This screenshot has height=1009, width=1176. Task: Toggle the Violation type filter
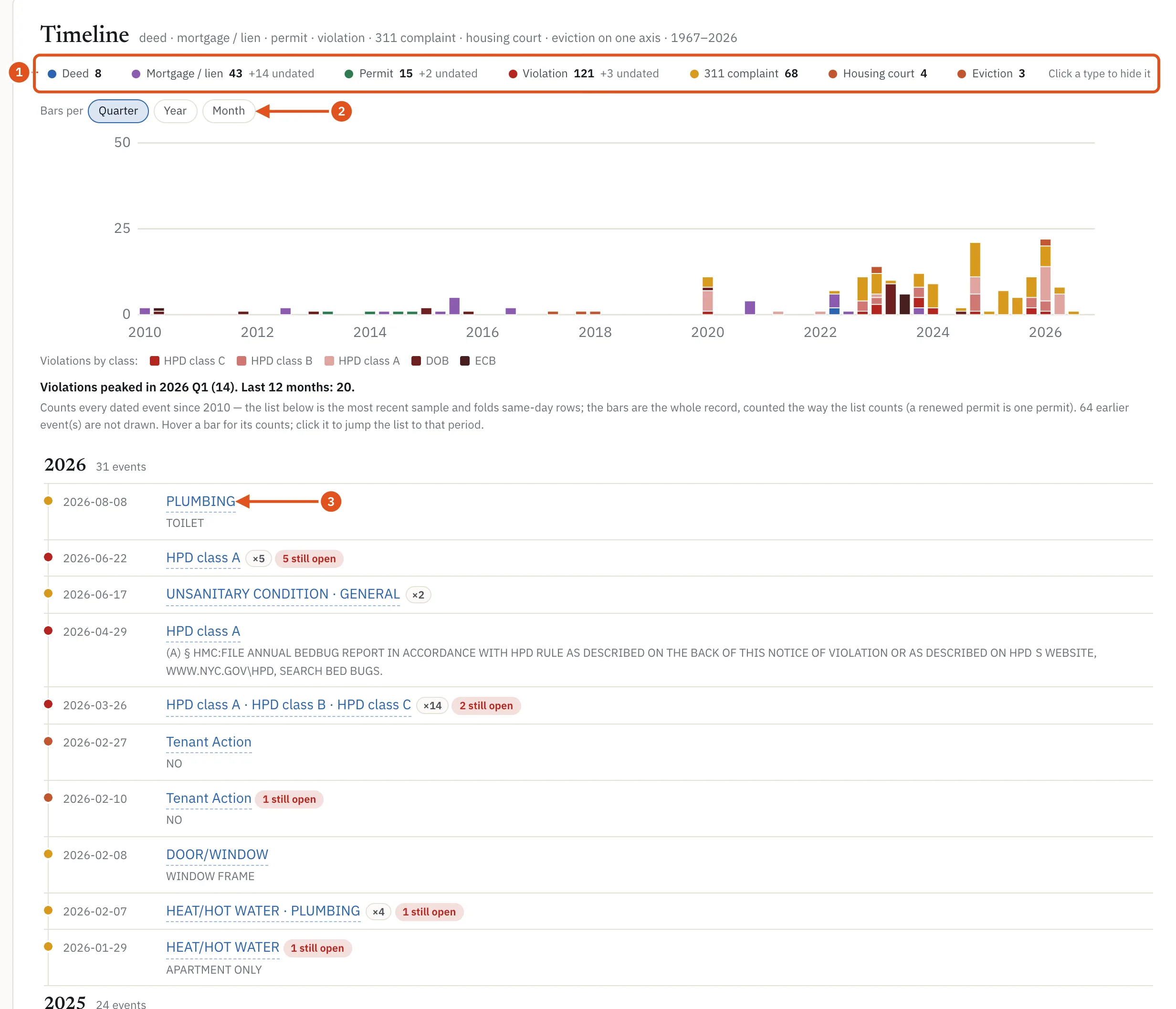[583, 74]
